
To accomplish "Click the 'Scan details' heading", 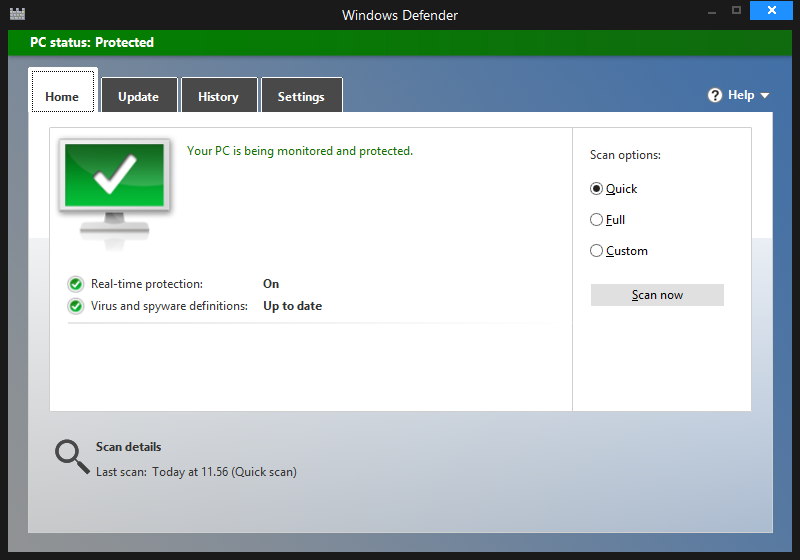I will point(129,447).
